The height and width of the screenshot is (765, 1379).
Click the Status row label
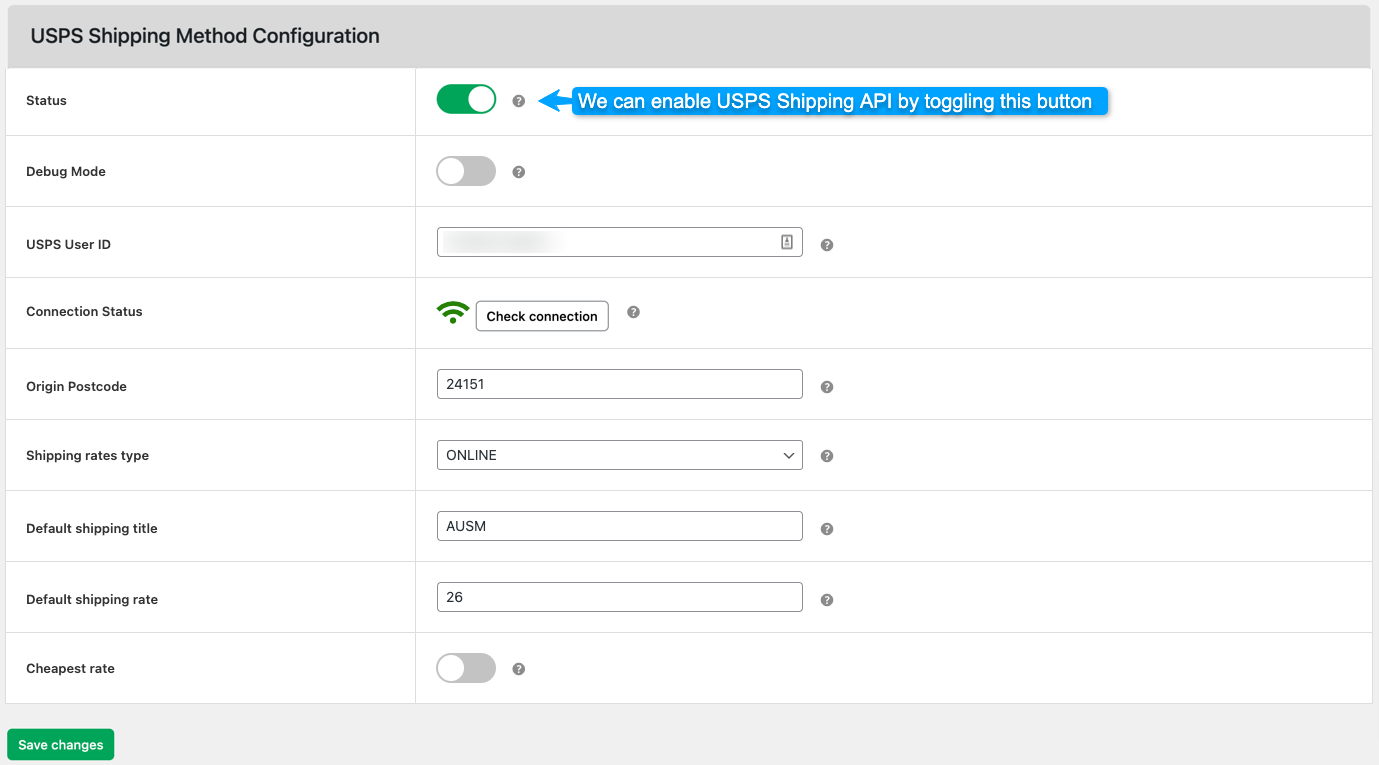point(46,101)
